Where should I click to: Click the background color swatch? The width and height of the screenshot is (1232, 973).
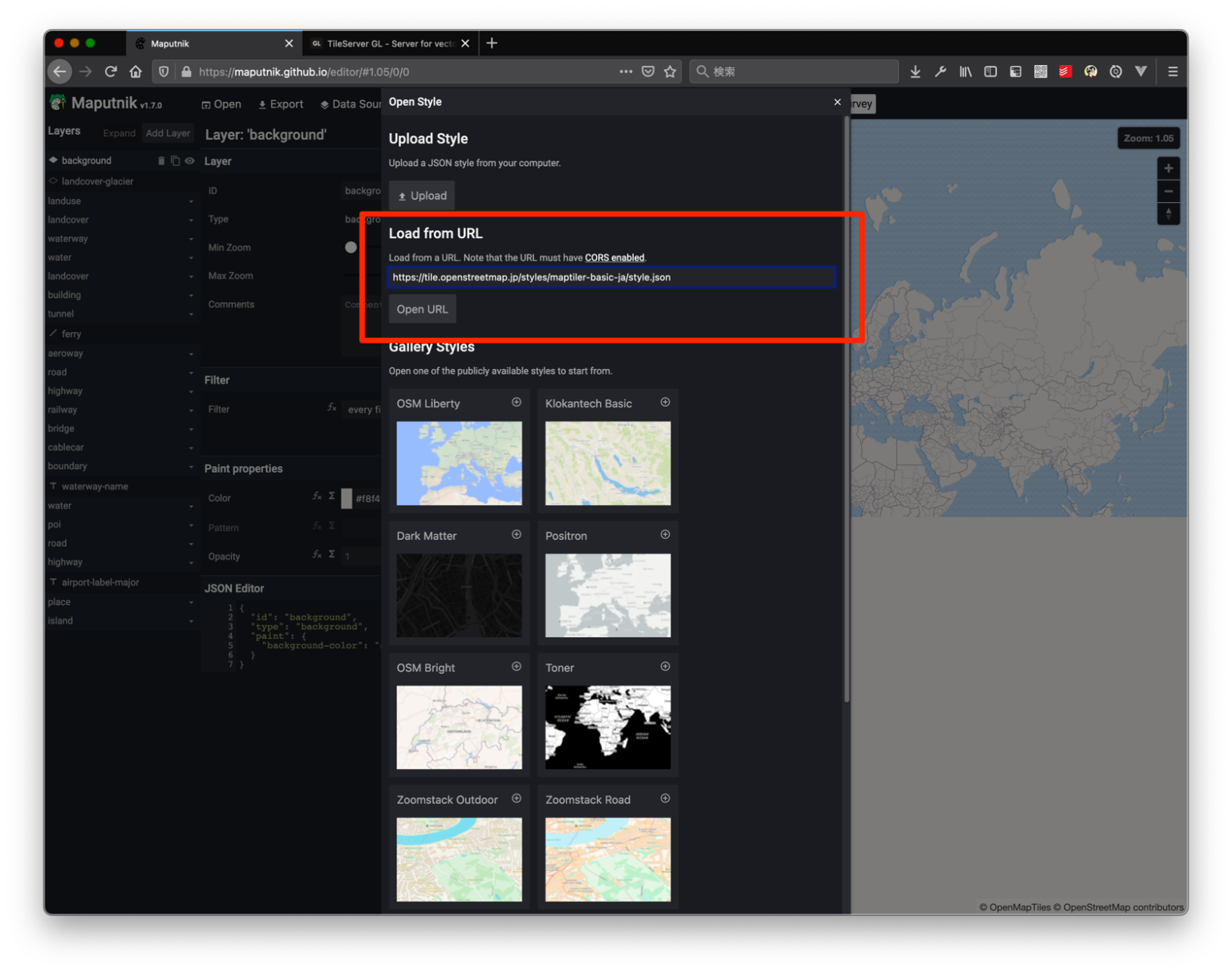(346, 497)
